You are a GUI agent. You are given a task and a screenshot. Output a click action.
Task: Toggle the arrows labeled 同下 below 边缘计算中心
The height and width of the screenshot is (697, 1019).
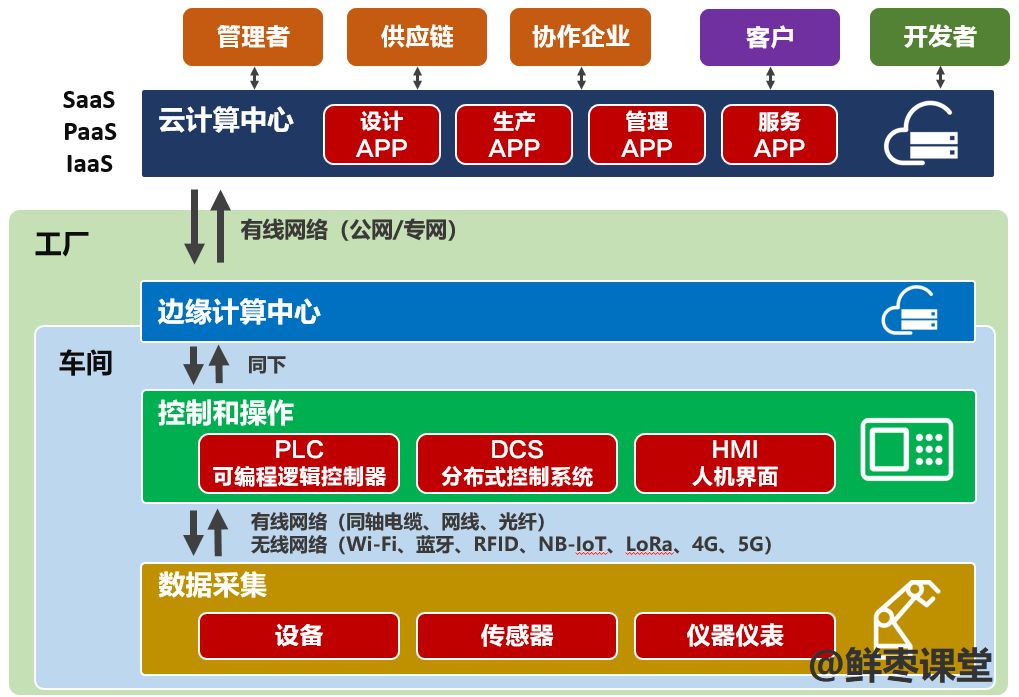204,364
